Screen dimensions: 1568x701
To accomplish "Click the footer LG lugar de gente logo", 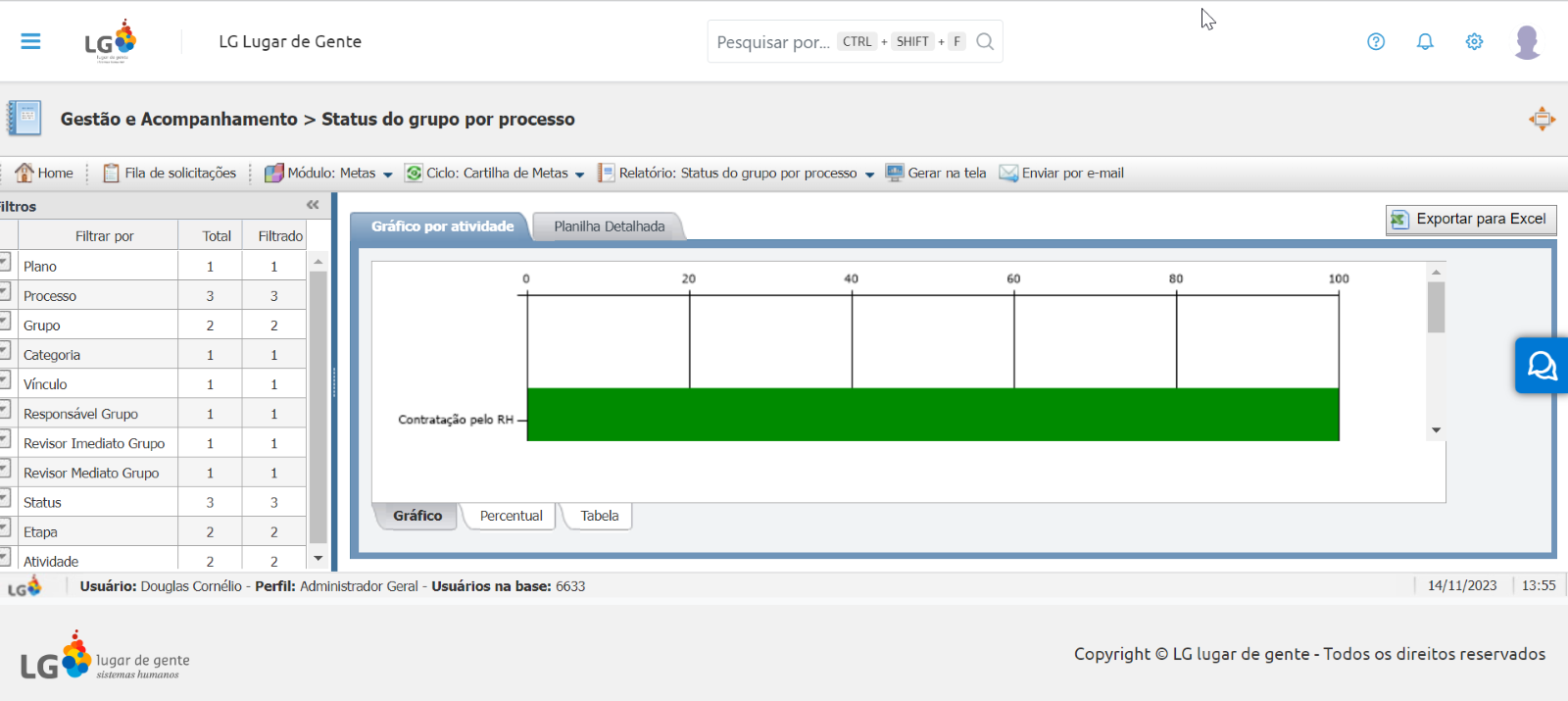I will click(105, 656).
